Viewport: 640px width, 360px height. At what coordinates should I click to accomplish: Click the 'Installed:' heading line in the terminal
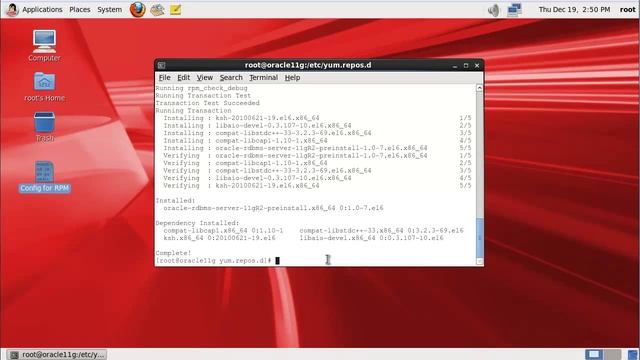coord(175,201)
